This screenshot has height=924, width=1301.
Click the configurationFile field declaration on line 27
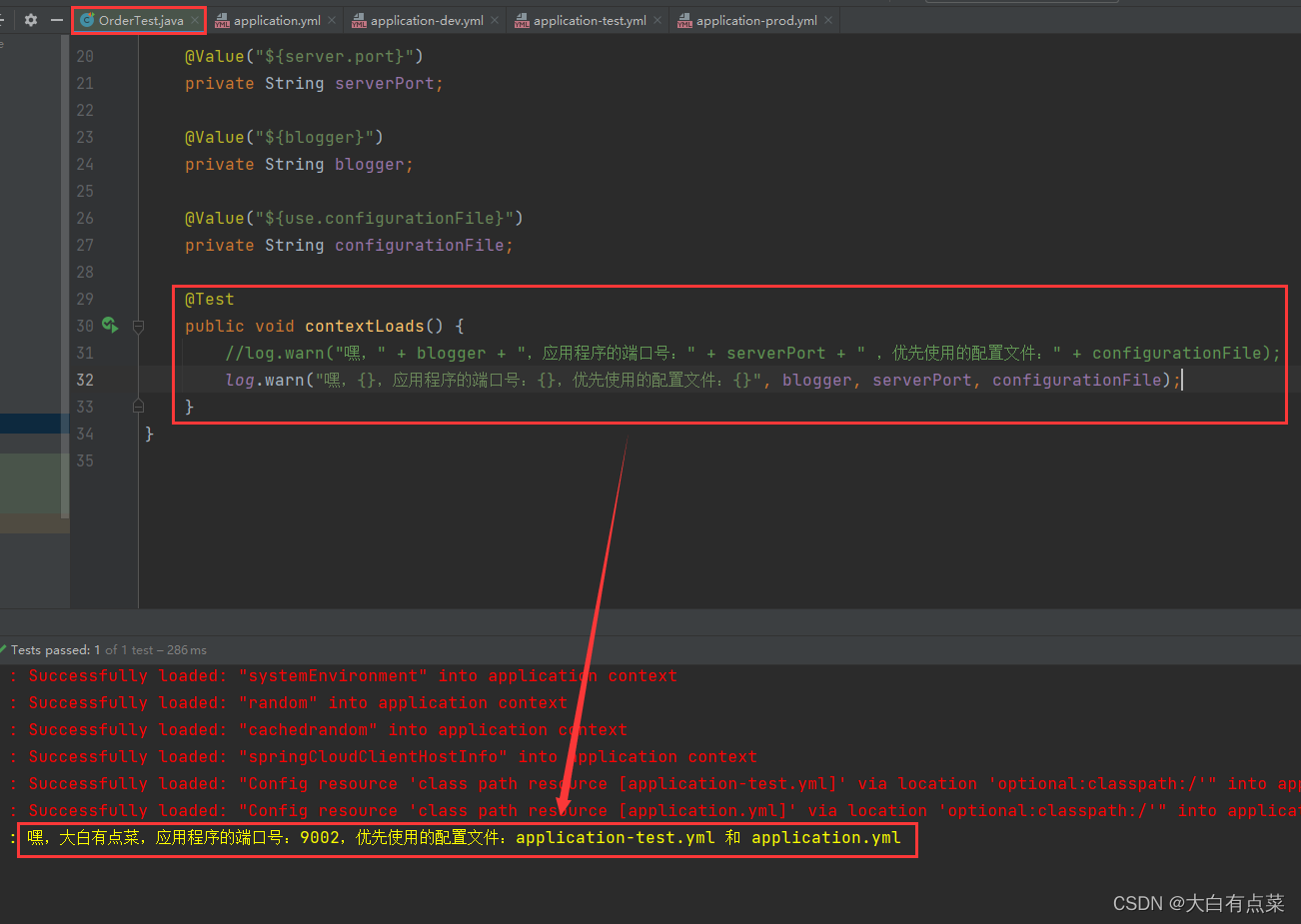[349, 246]
